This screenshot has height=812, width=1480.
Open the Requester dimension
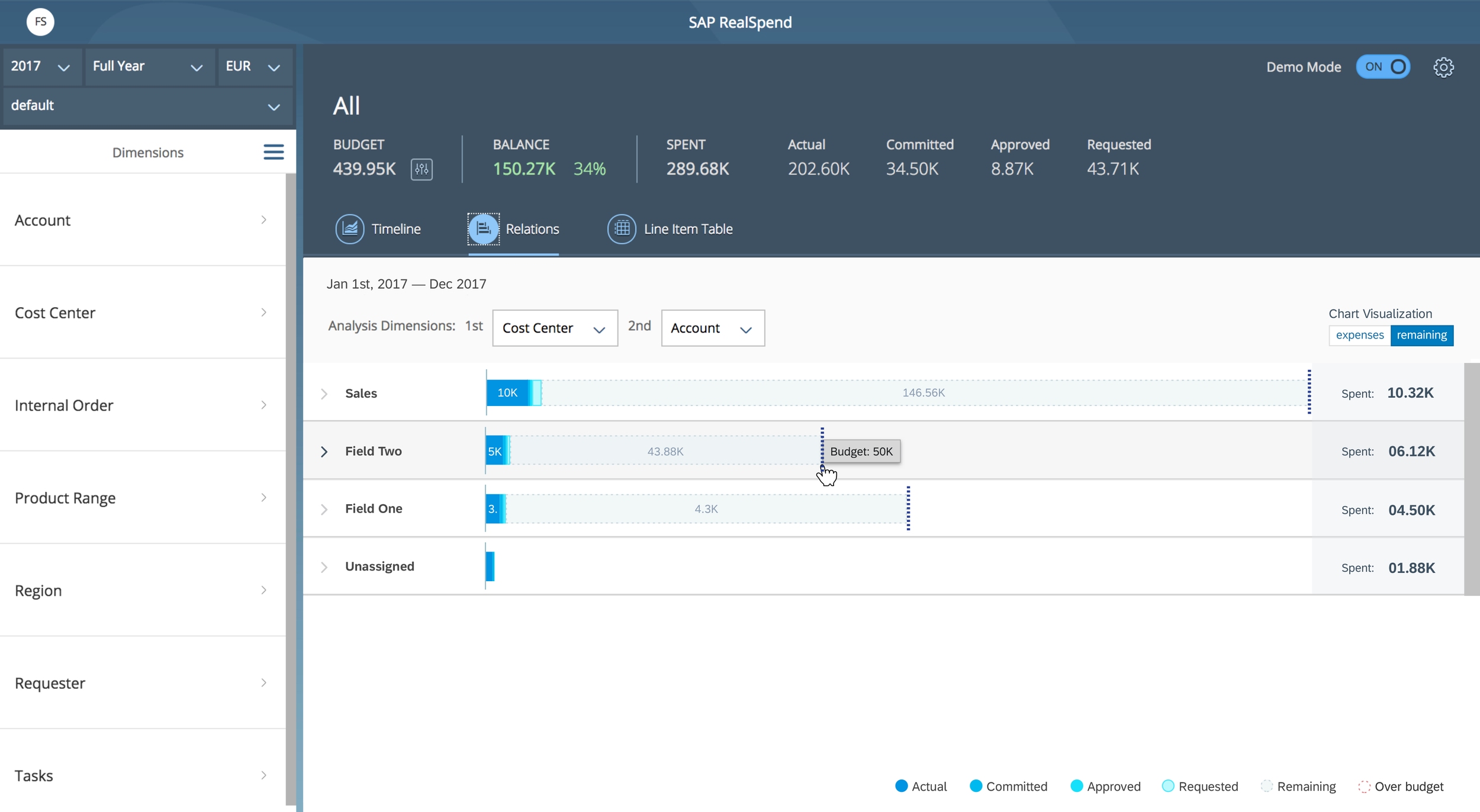143,683
